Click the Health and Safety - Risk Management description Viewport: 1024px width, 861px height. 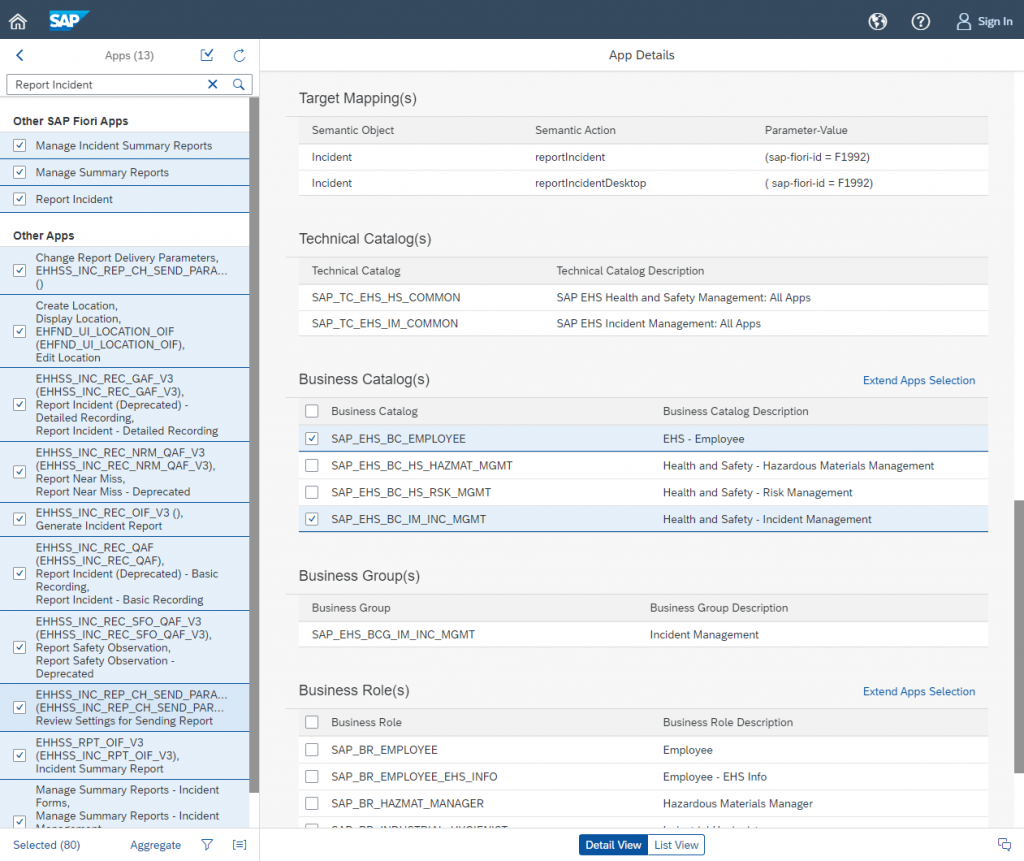pyautogui.click(x=758, y=492)
